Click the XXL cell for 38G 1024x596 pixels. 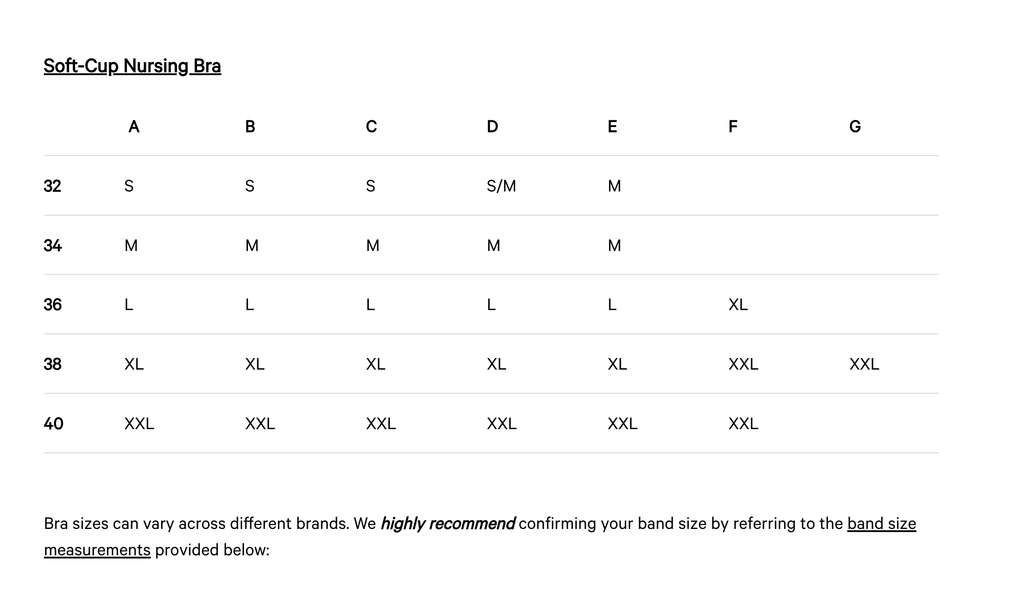point(864,364)
